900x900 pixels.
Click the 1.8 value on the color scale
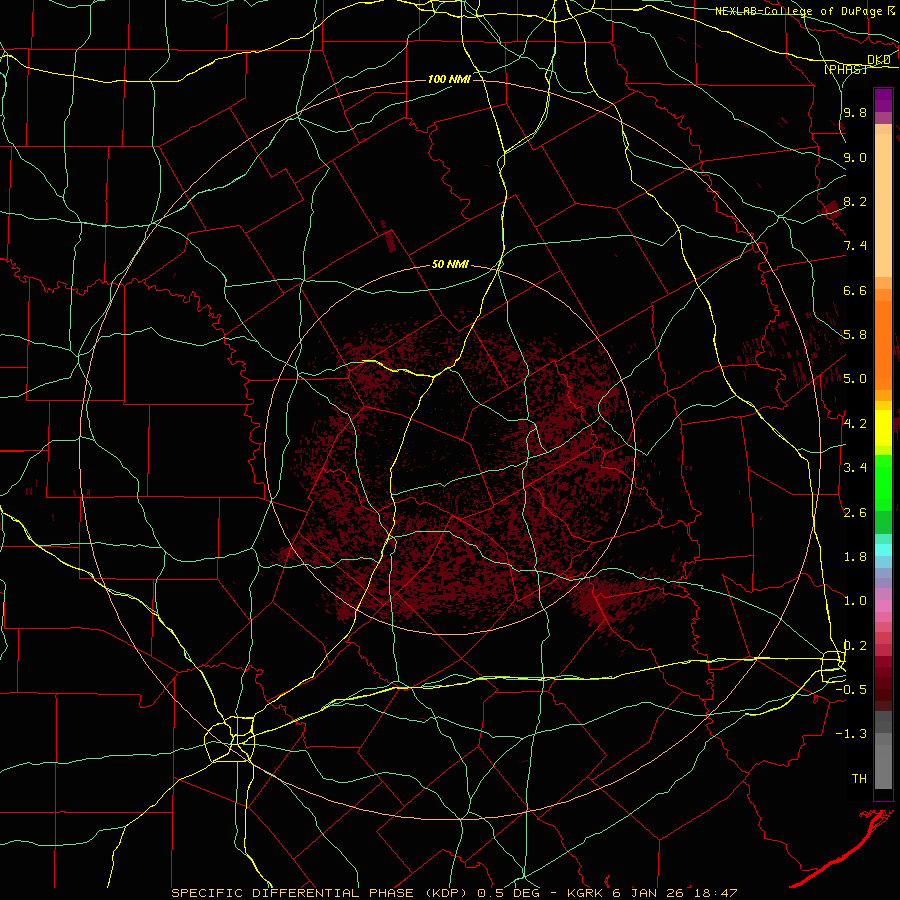855,557
